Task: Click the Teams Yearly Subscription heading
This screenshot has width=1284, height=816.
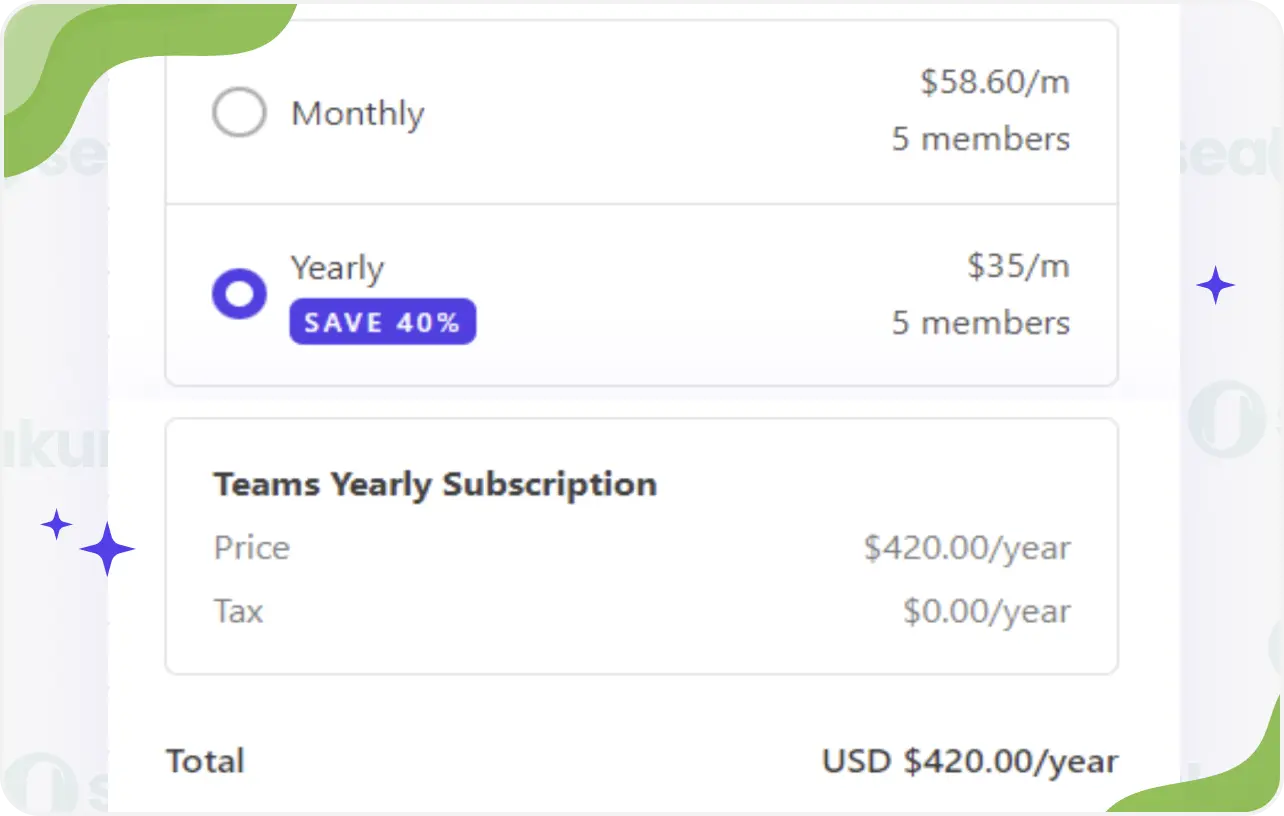Action: tap(434, 484)
